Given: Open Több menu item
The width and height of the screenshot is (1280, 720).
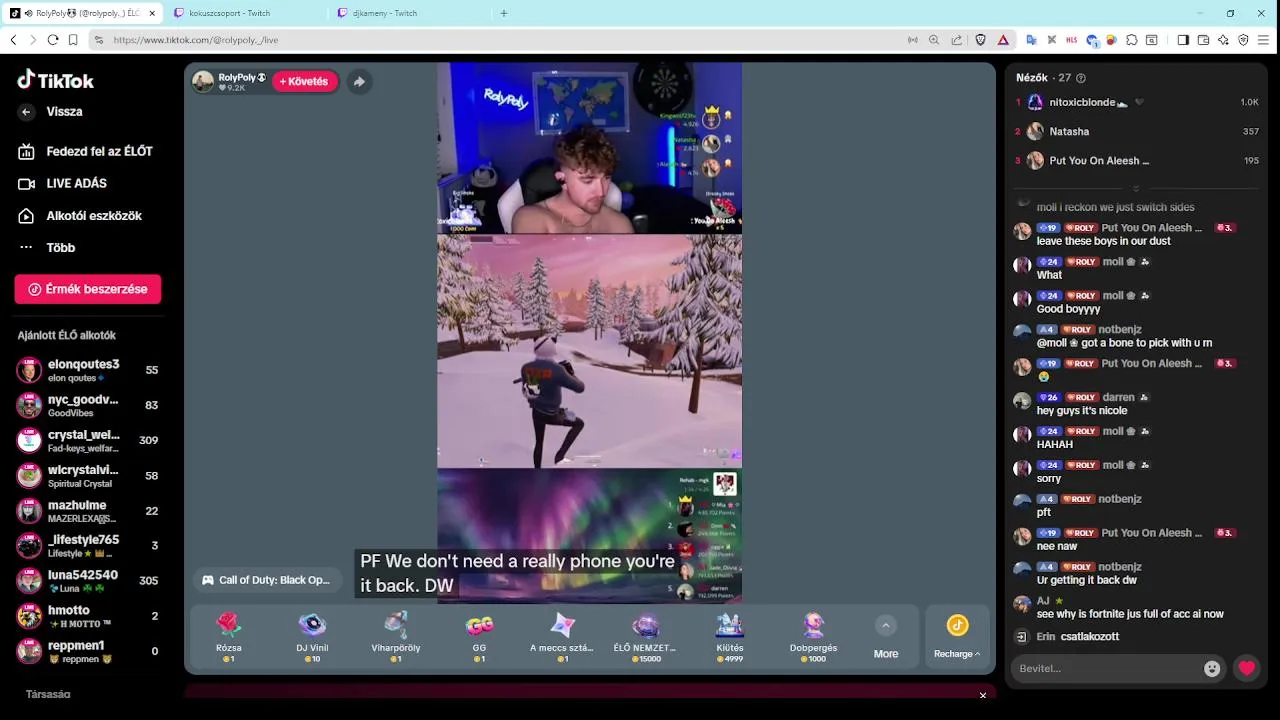Looking at the screenshot, I should [48, 248].
